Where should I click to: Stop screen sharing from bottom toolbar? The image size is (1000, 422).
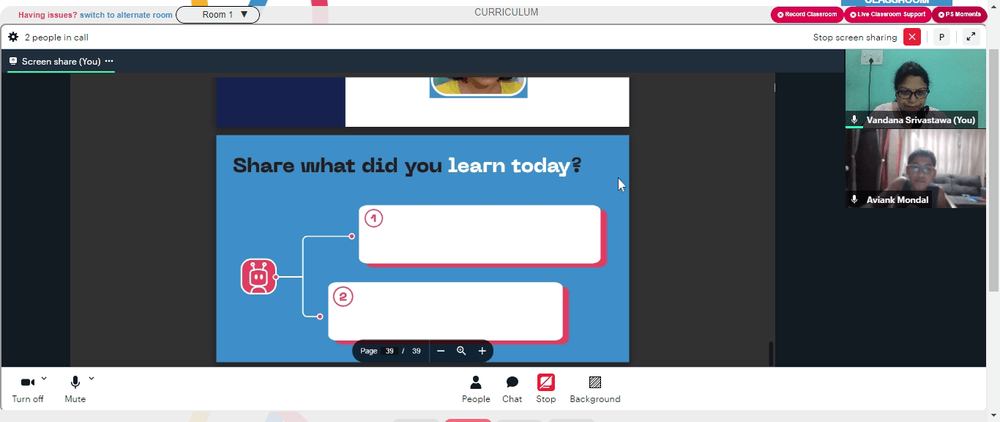pyautogui.click(x=545, y=389)
